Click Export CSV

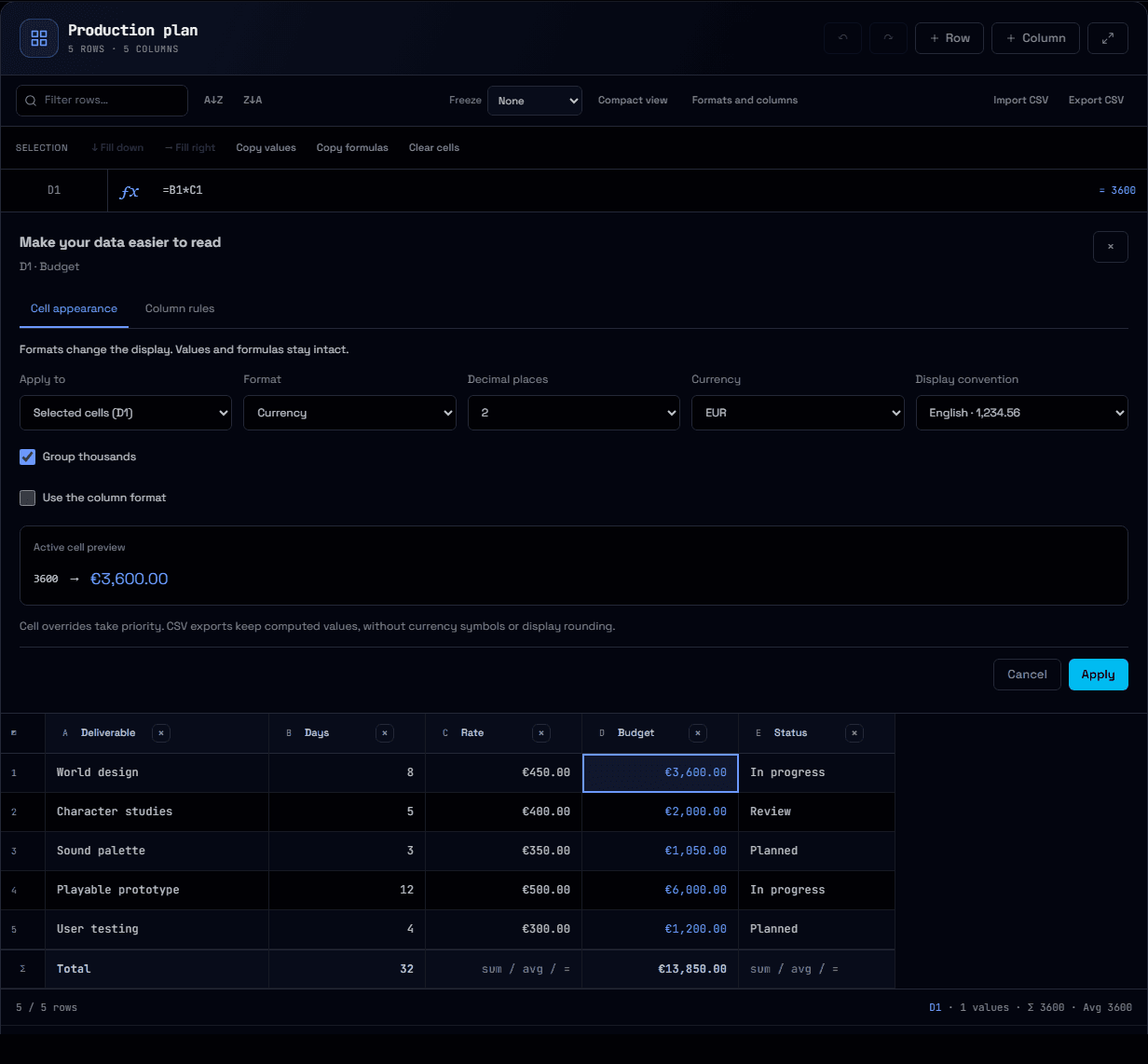click(x=1096, y=101)
